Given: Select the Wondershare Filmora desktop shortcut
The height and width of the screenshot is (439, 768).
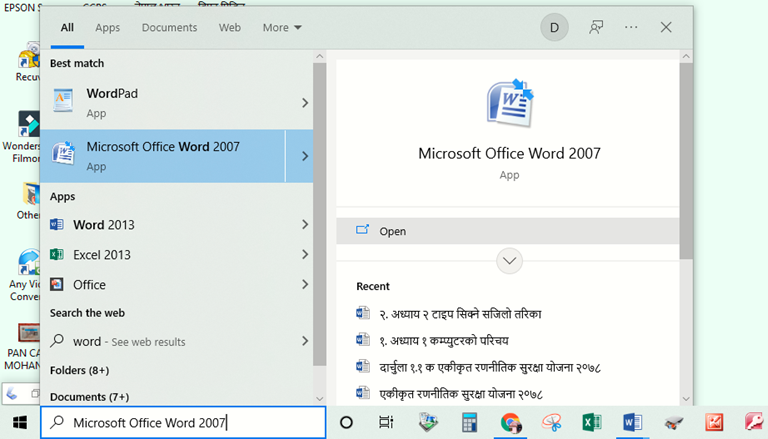Looking at the screenshot, I should pyautogui.click(x=24, y=137).
